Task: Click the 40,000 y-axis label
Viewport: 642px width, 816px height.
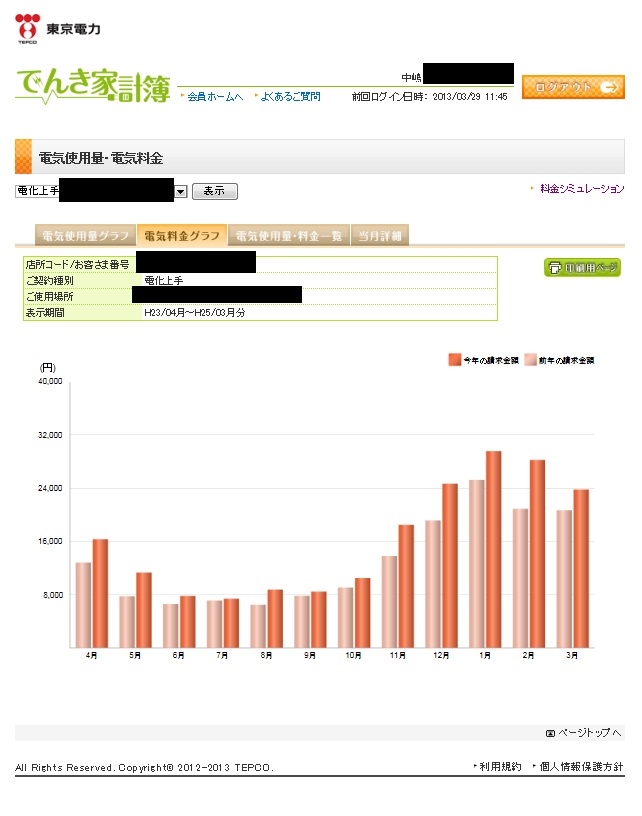Action: click(x=50, y=381)
